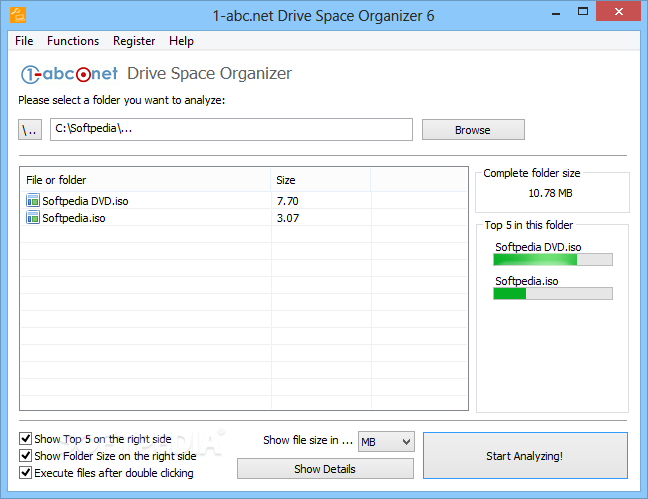Open the file size unit MB dropdown
Viewport: 648px width, 499px height.
(386, 442)
